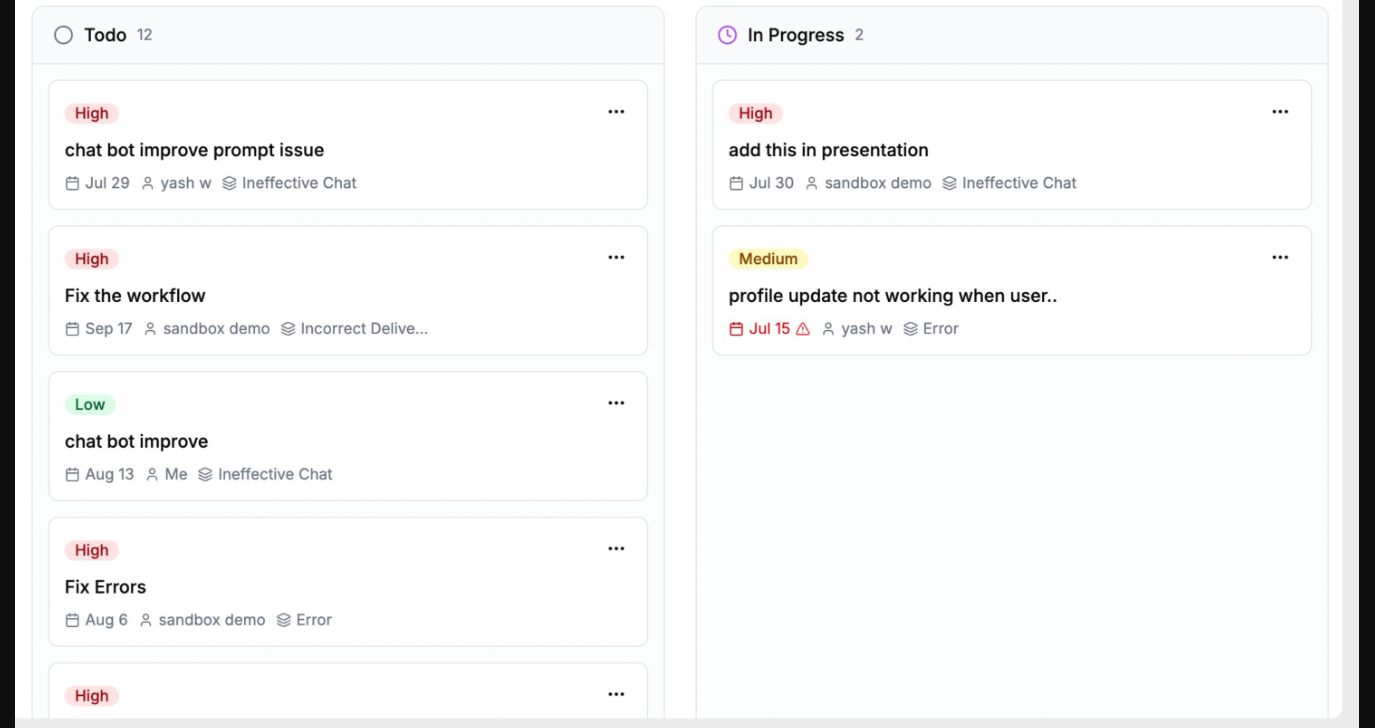Click overdue date 'Jul 15'
1375x728 pixels.
[x=769, y=329]
